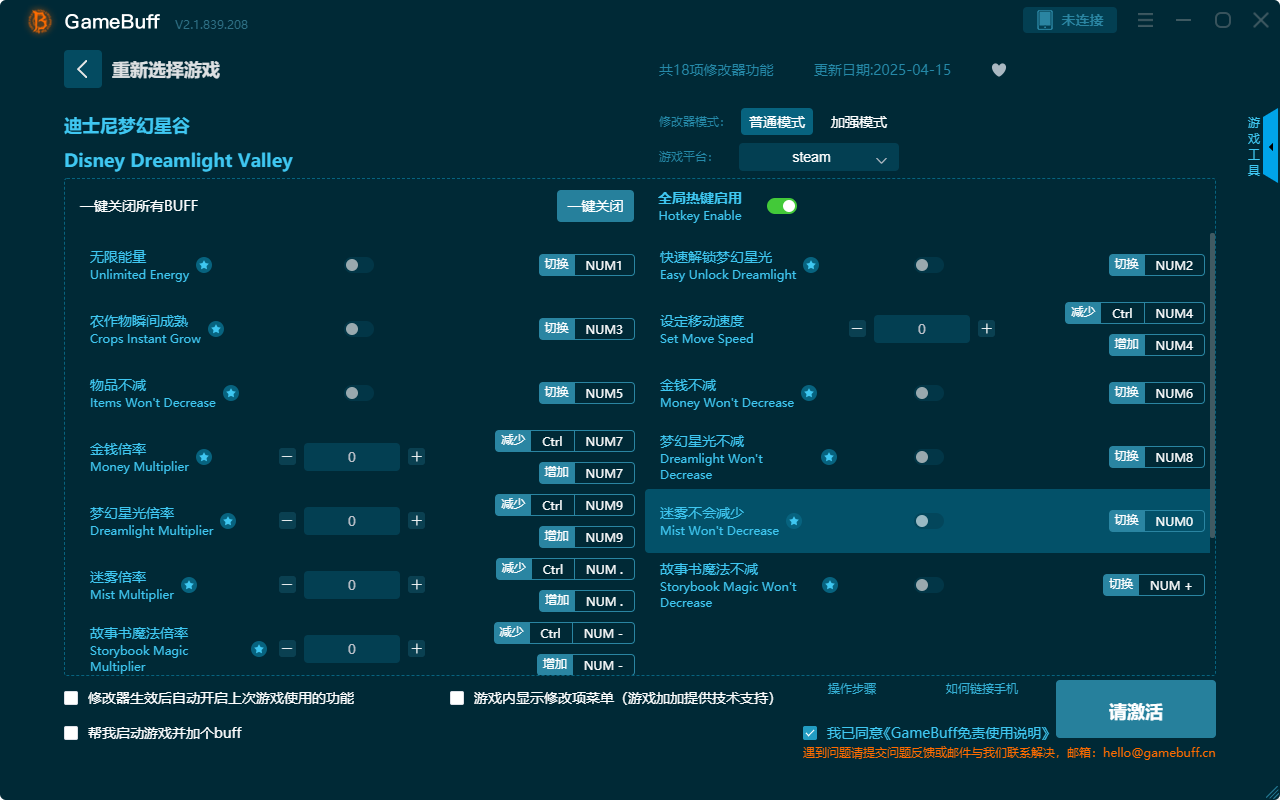Click the star badge beside Items Won't Decrease
The width and height of the screenshot is (1280, 800).
point(231,393)
